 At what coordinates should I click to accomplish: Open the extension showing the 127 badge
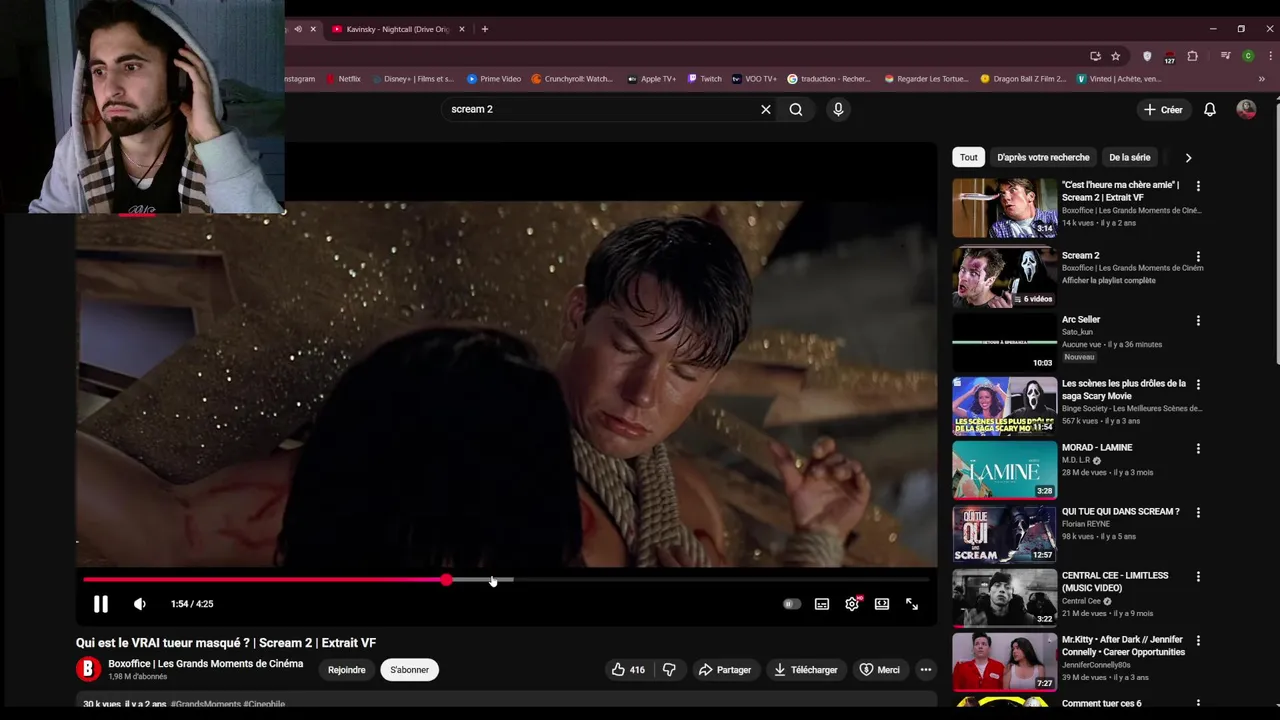point(1170,57)
